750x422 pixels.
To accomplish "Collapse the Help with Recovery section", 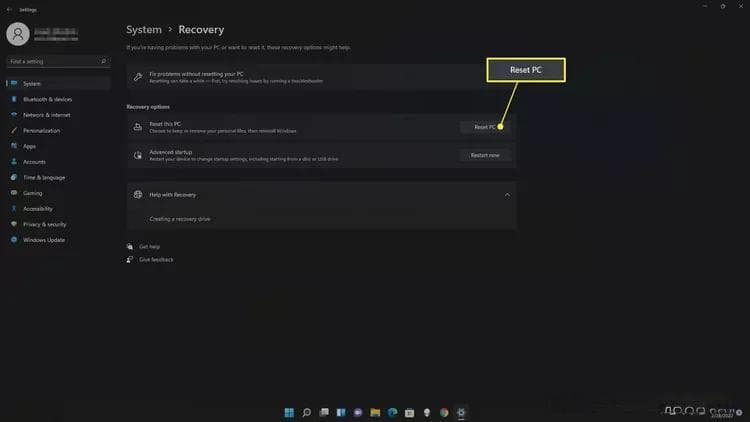I will click(507, 195).
